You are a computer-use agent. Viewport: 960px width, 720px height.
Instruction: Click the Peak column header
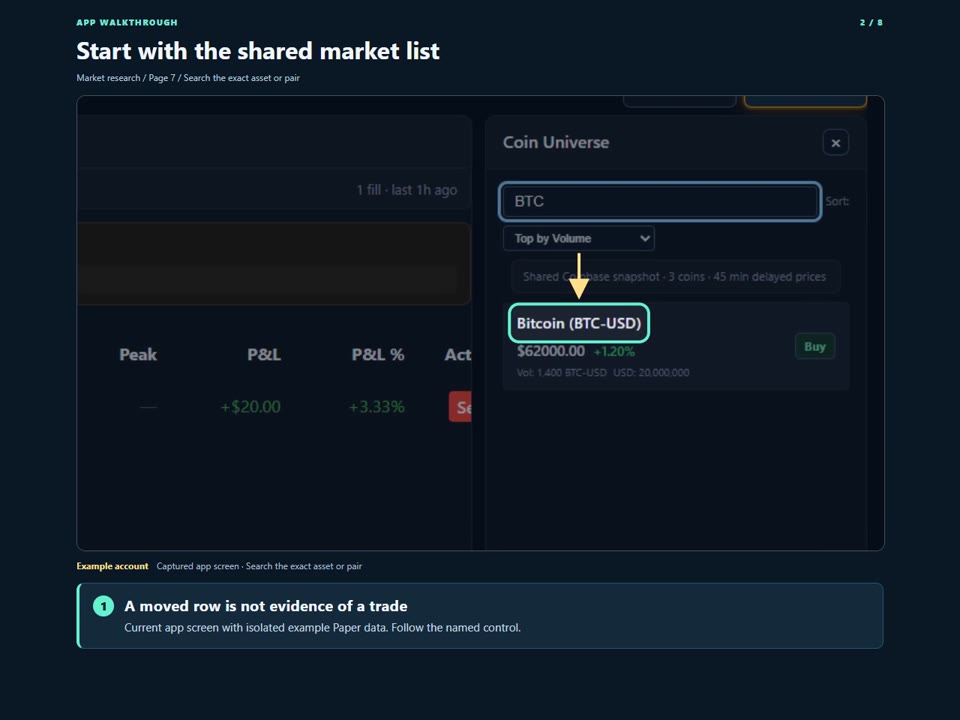138,354
